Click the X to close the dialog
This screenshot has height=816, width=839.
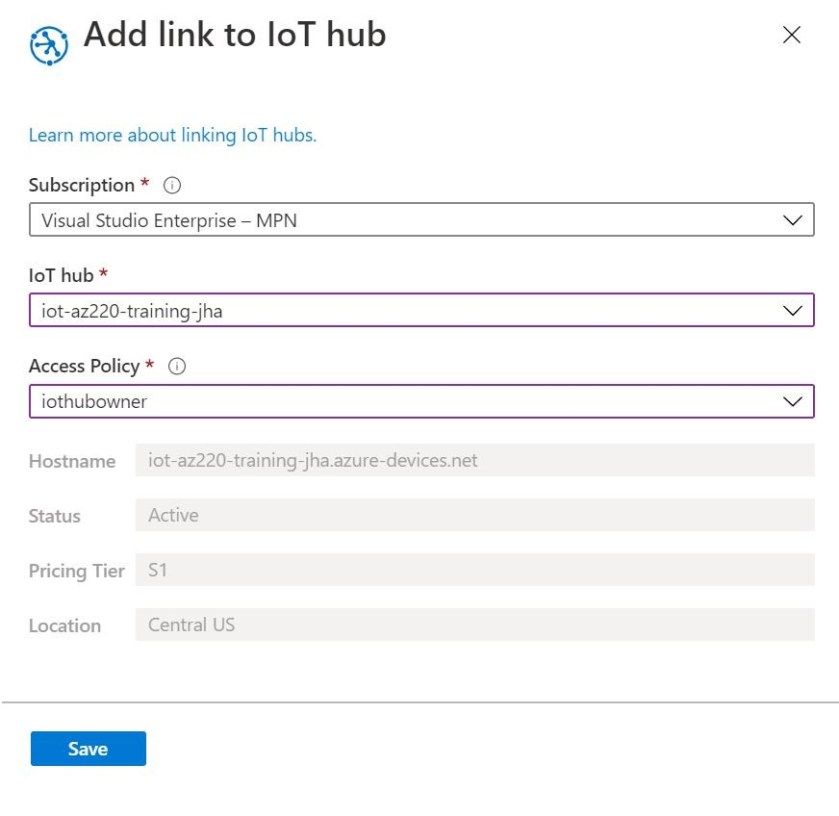(x=791, y=35)
